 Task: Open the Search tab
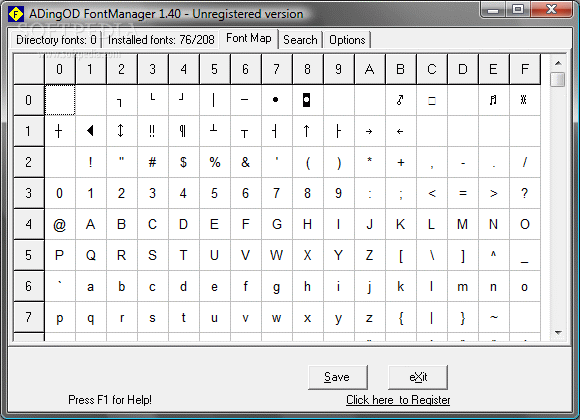click(x=300, y=40)
